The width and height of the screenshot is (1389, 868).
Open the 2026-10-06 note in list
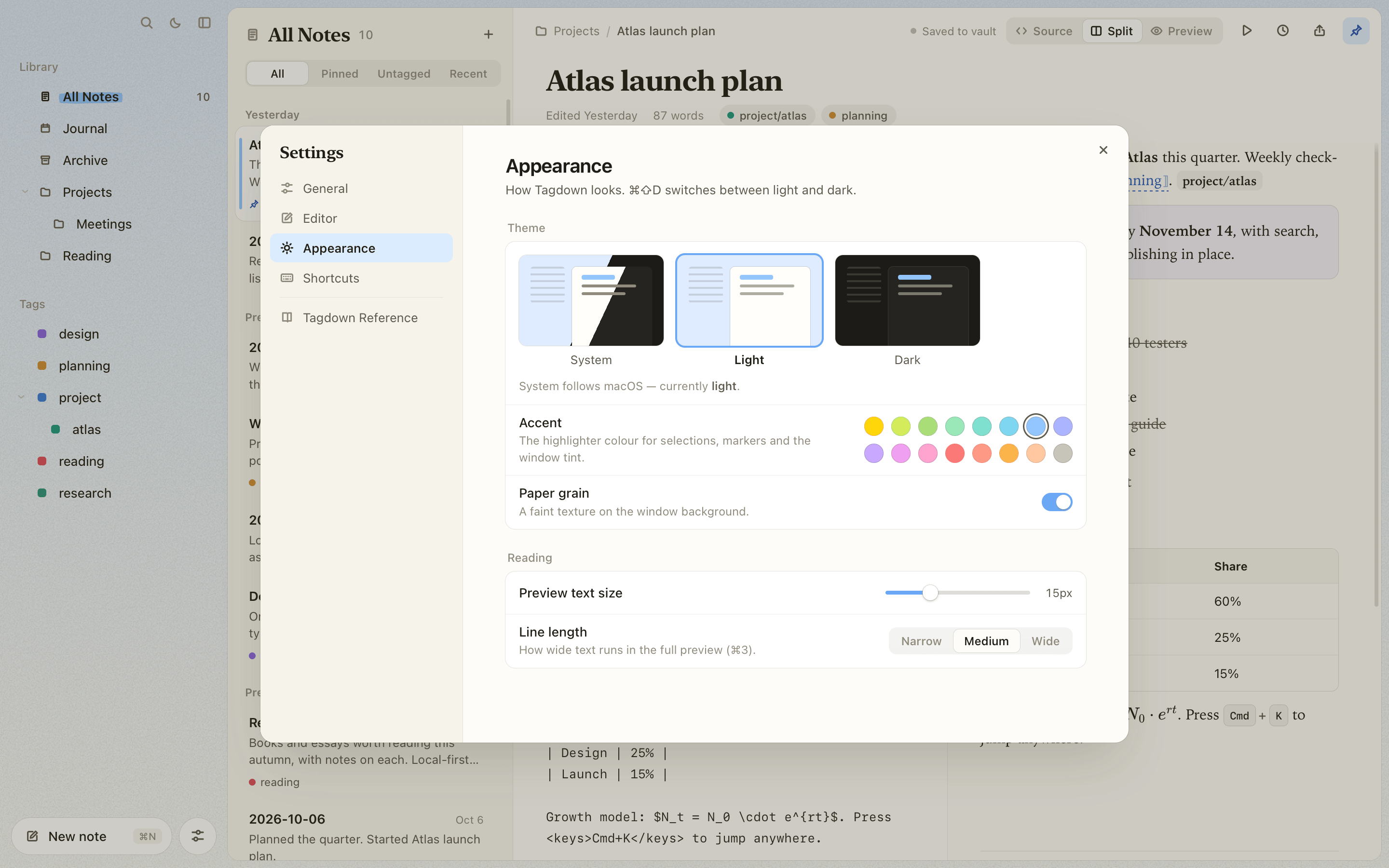[366, 835]
